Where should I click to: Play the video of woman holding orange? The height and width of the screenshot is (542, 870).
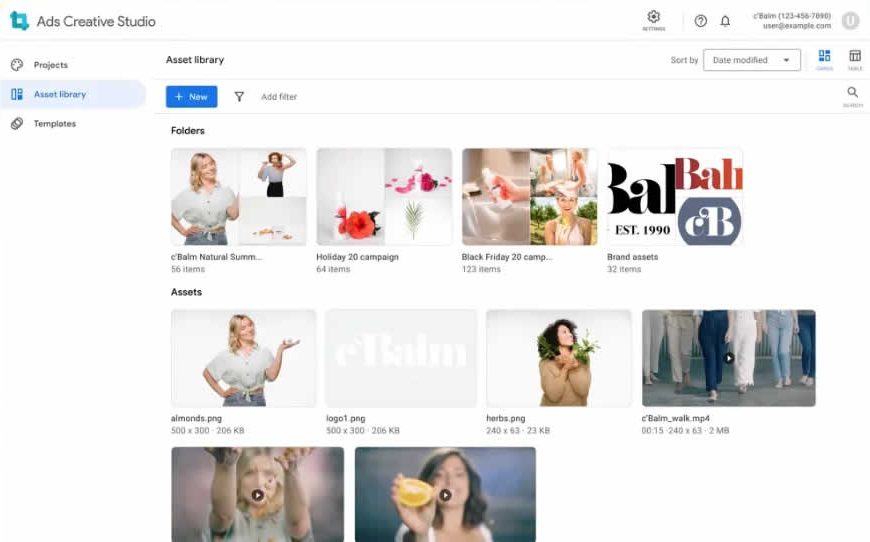(446, 495)
